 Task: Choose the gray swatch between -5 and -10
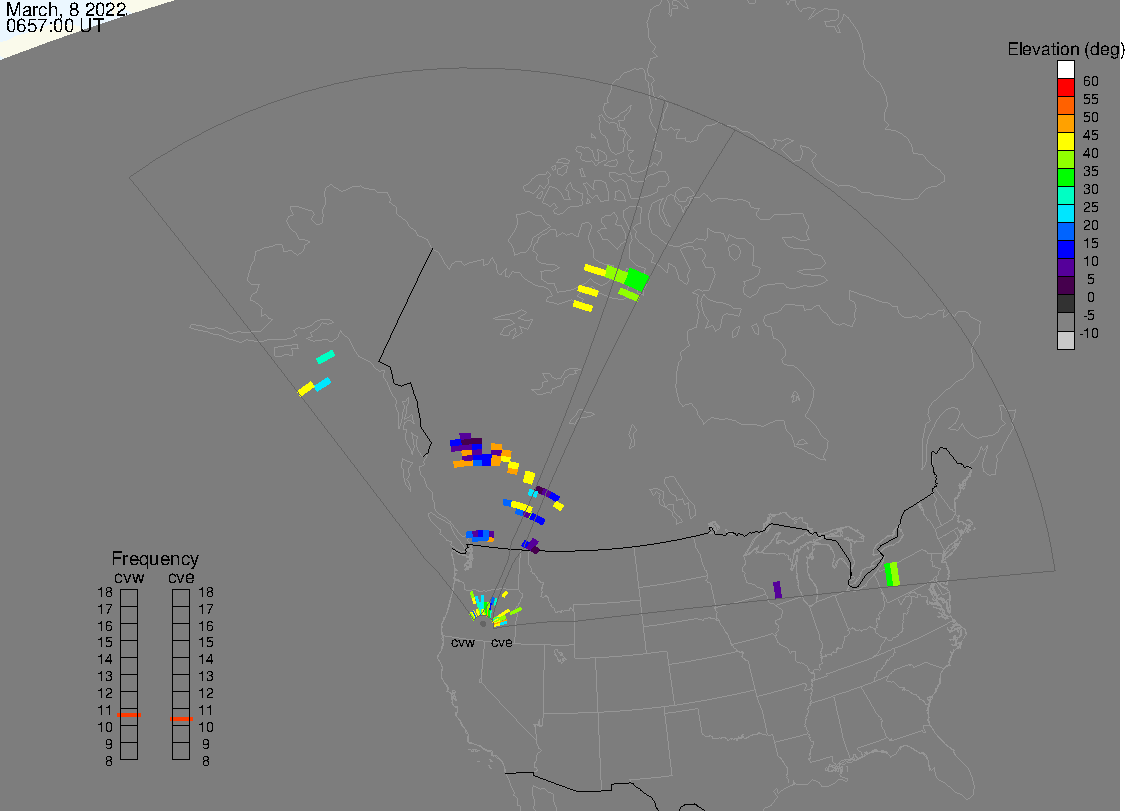click(x=1065, y=322)
